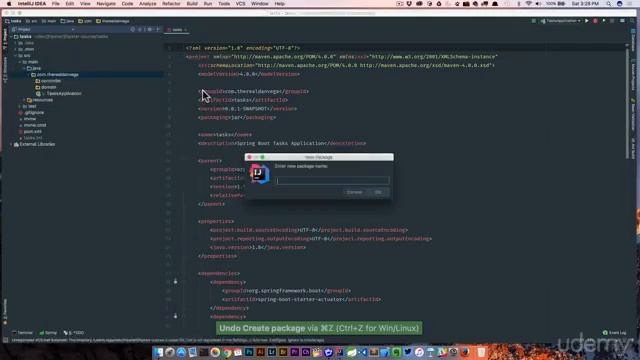Toggle the Database tool window on right edge
Screen dimensions: 640x360
[633, 40]
